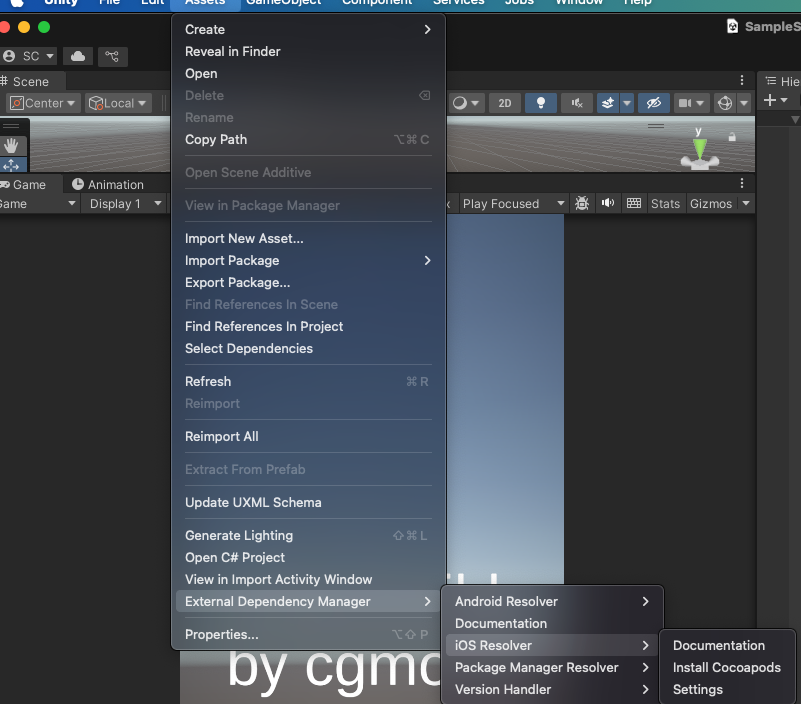This screenshot has height=704, width=801.
Task: Open the GameObject menu
Action: click(x=284, y=2)
